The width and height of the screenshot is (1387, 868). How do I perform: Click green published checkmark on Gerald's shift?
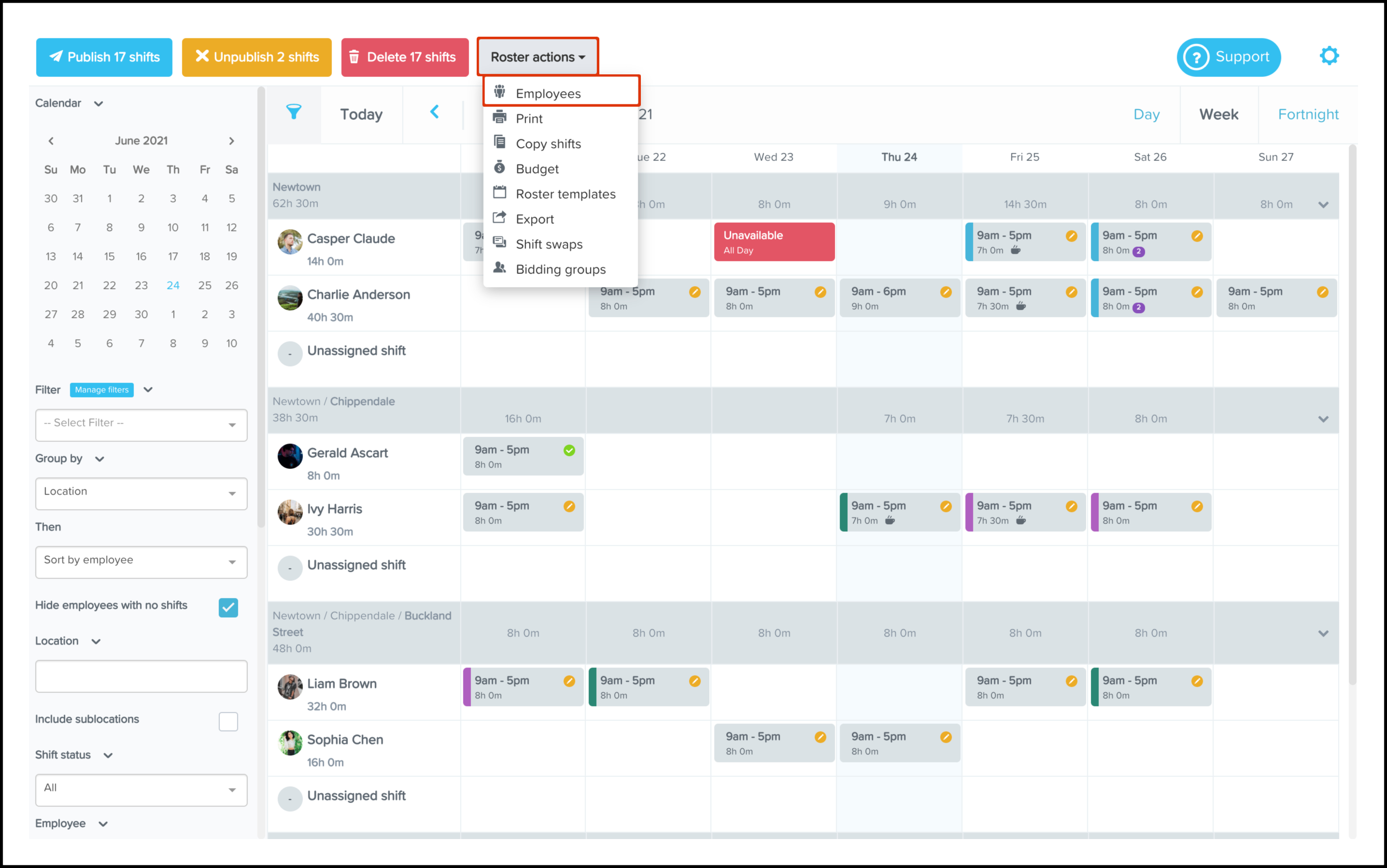coord(568,450)
